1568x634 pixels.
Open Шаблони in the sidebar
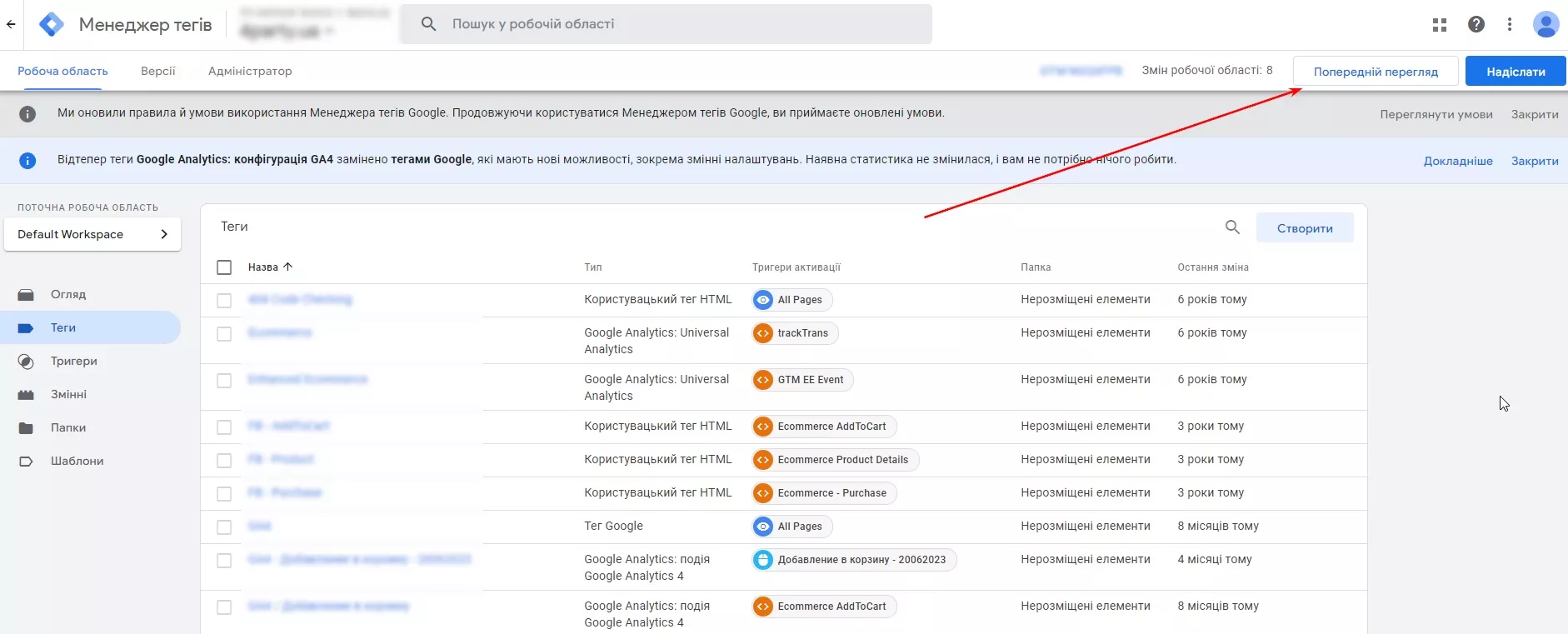(x=90, y=461)
